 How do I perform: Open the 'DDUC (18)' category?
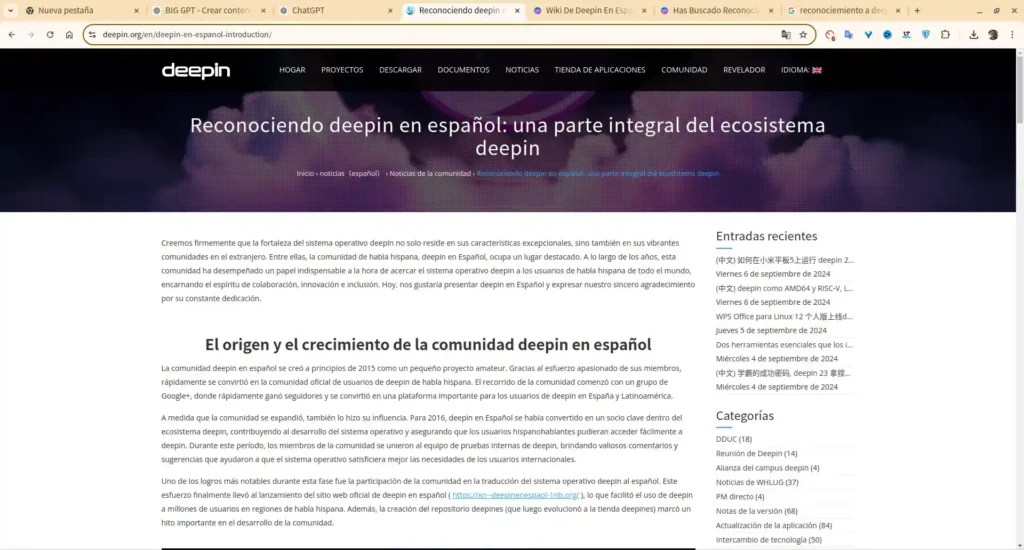pos(733,439)
